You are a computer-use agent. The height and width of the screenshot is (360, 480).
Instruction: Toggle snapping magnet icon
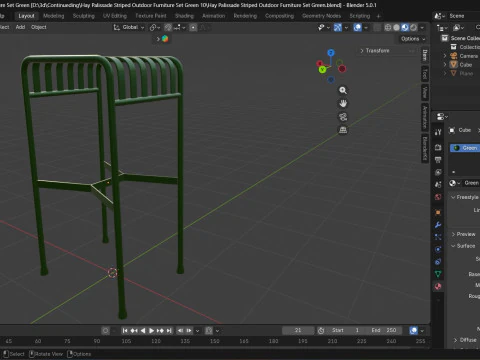tap(168, 27)
